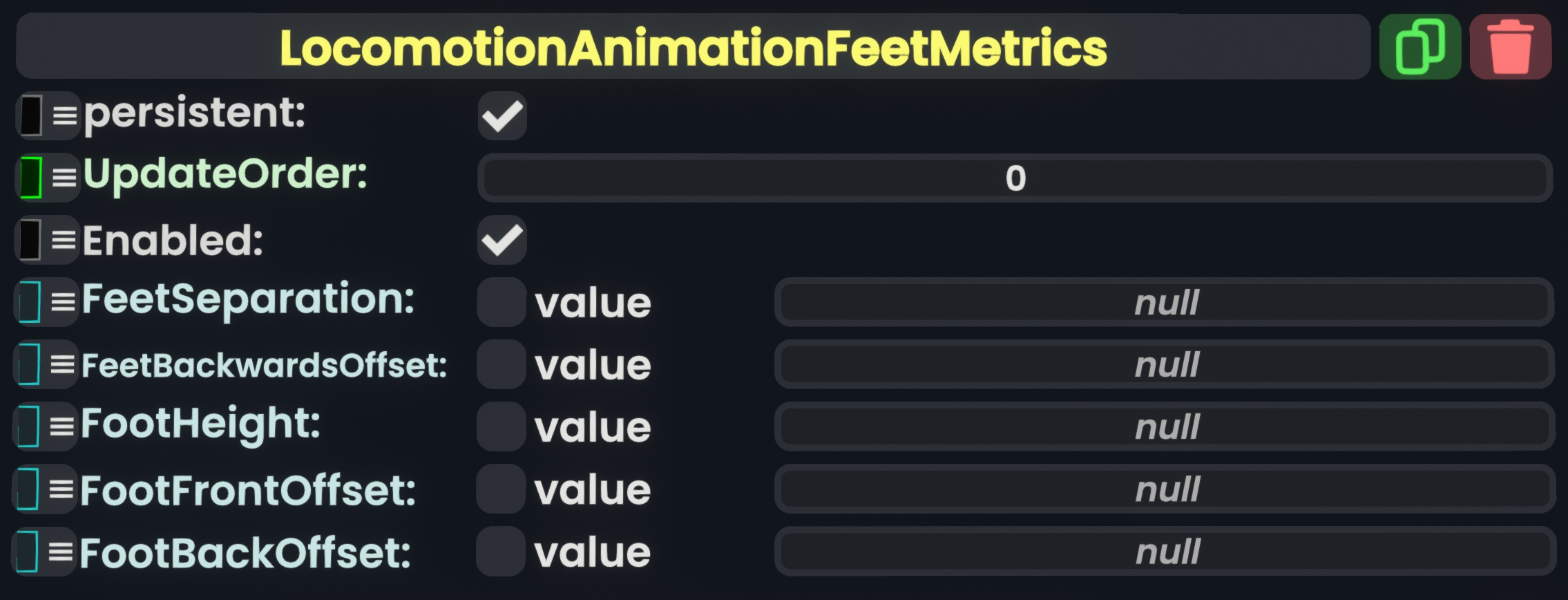This screenshot has height=600, width=1568.
Task: Open the FootFrontOffset three-line menu
Action: click(x=61, y=489)
